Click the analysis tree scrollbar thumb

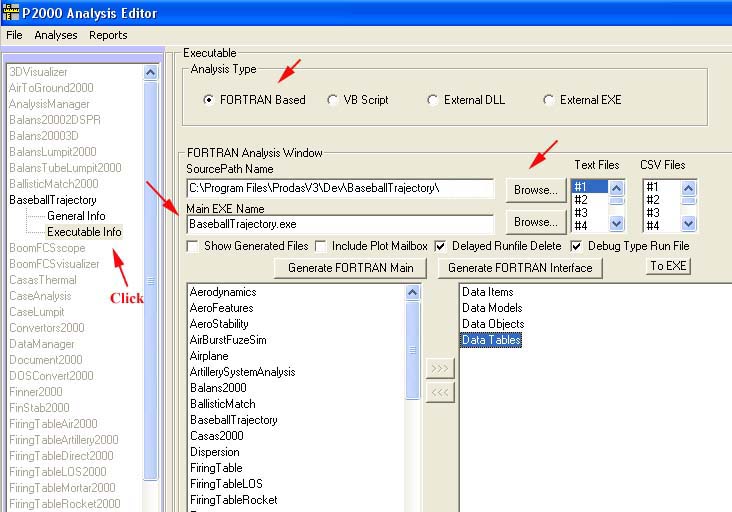(151, 281)
